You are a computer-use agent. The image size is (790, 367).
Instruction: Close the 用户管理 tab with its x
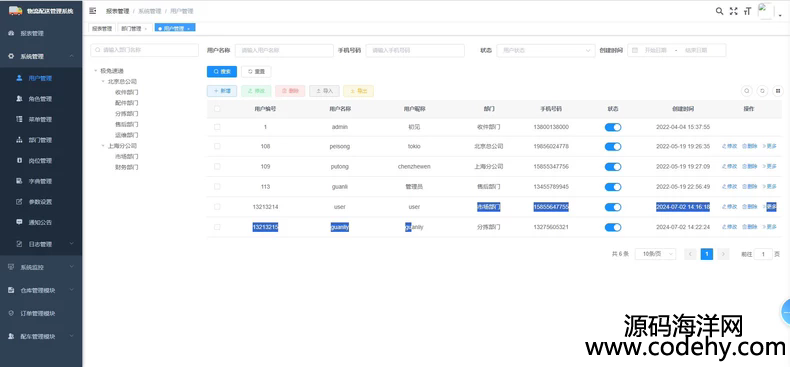coord(188,29)
